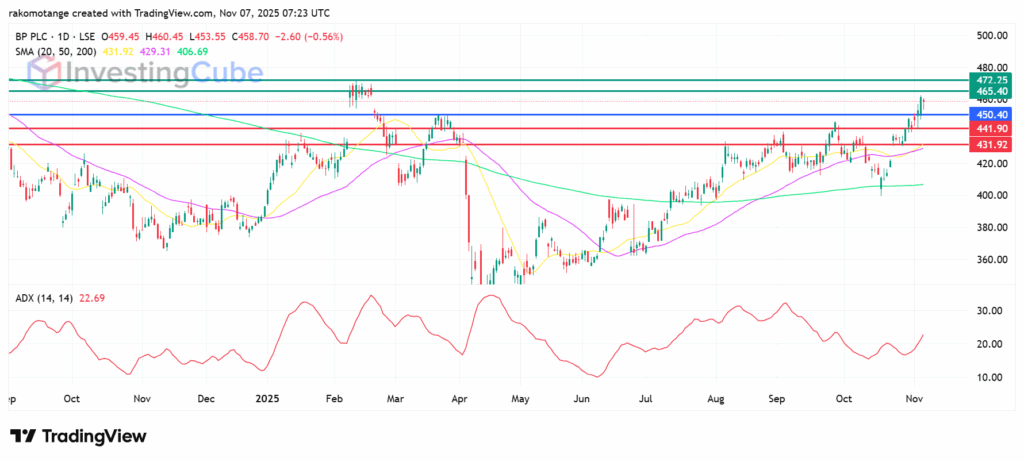Viewport: 1024px width, 462px height.
Task: Click the TradingView logo at bottom left
Action: pyautogui.click(x=78, y=436)
